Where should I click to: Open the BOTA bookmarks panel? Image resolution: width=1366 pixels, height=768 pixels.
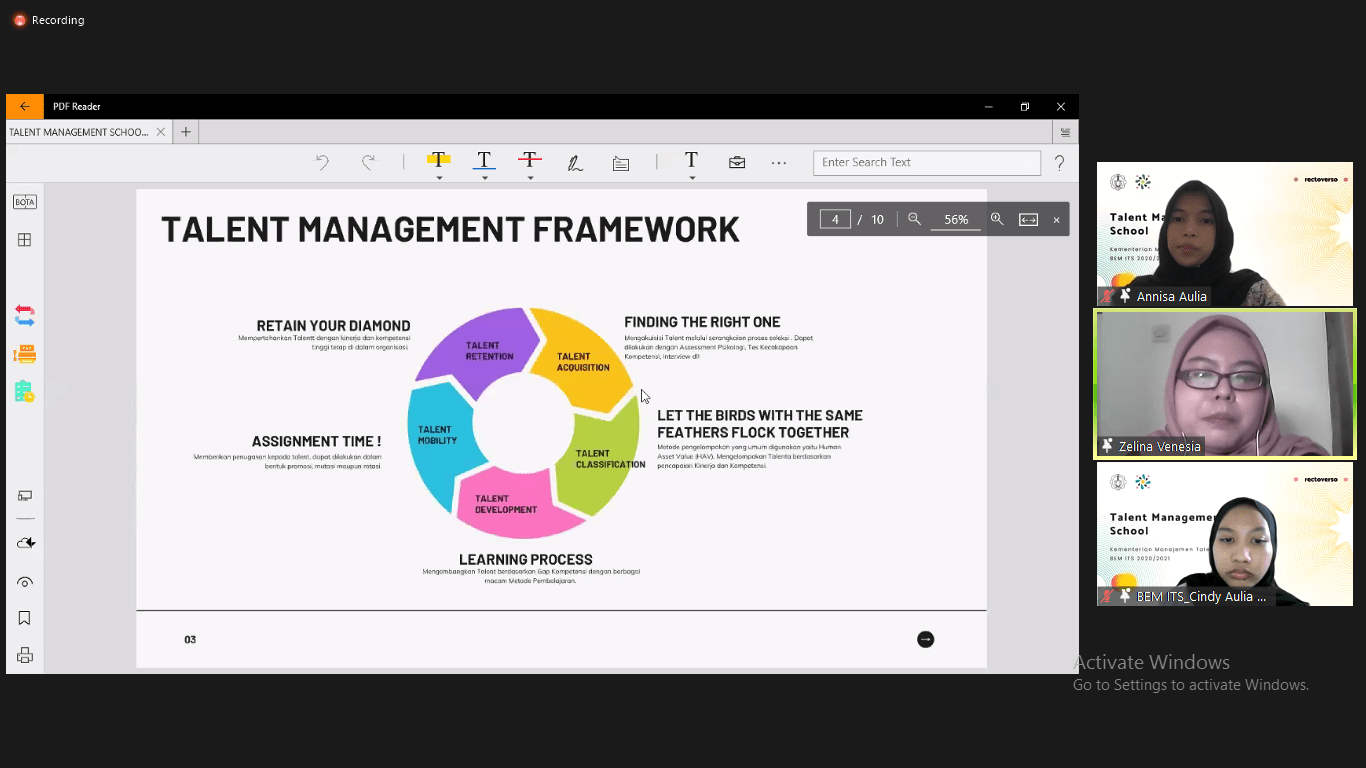(25, 202)
